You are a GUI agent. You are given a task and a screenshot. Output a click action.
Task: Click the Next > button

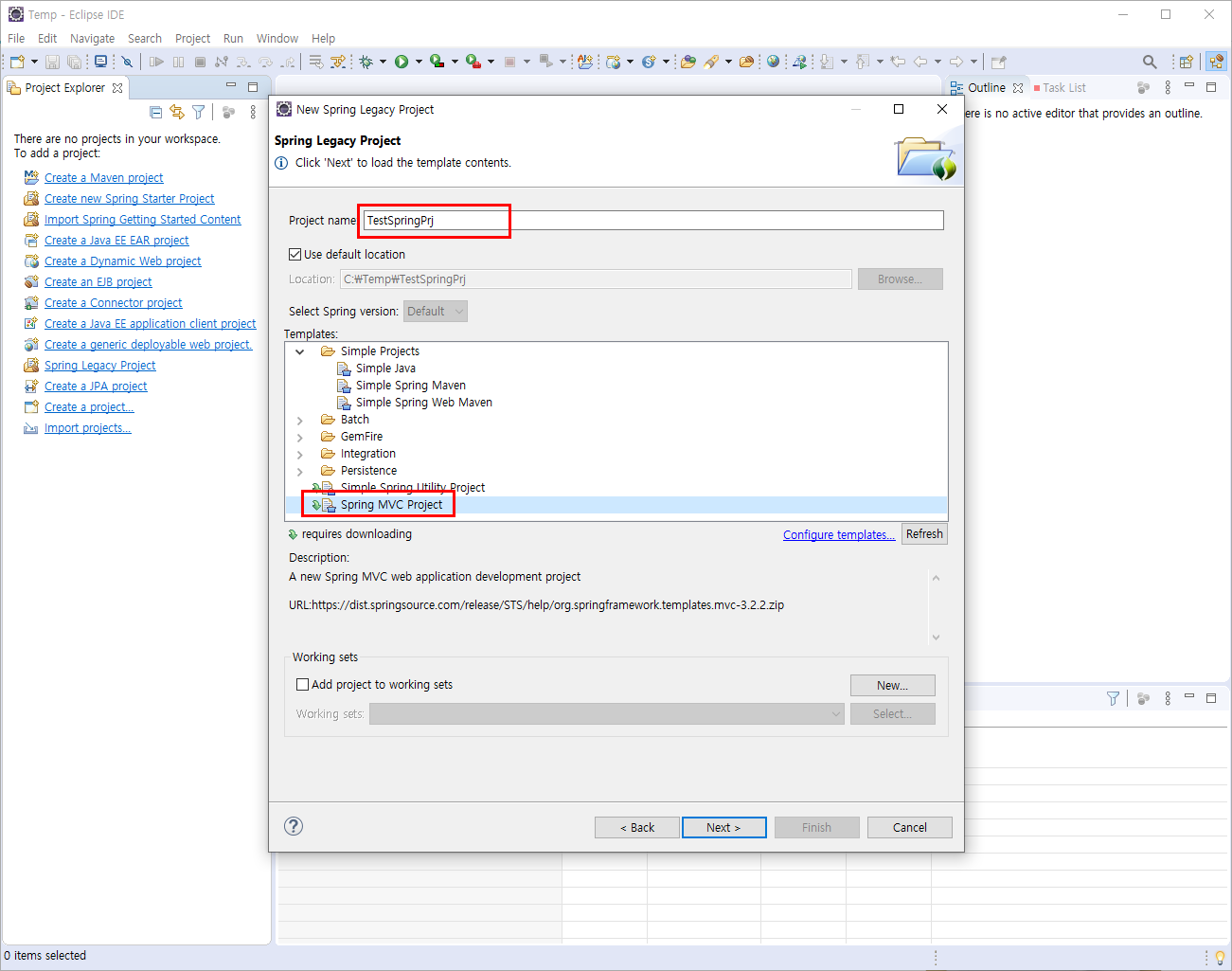click(x=723, y=827)
